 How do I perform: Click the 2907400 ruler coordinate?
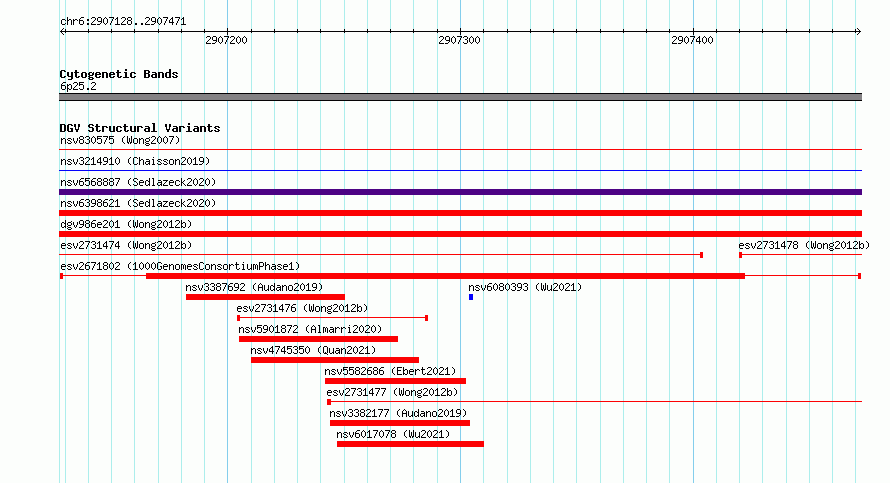point(692,40)
